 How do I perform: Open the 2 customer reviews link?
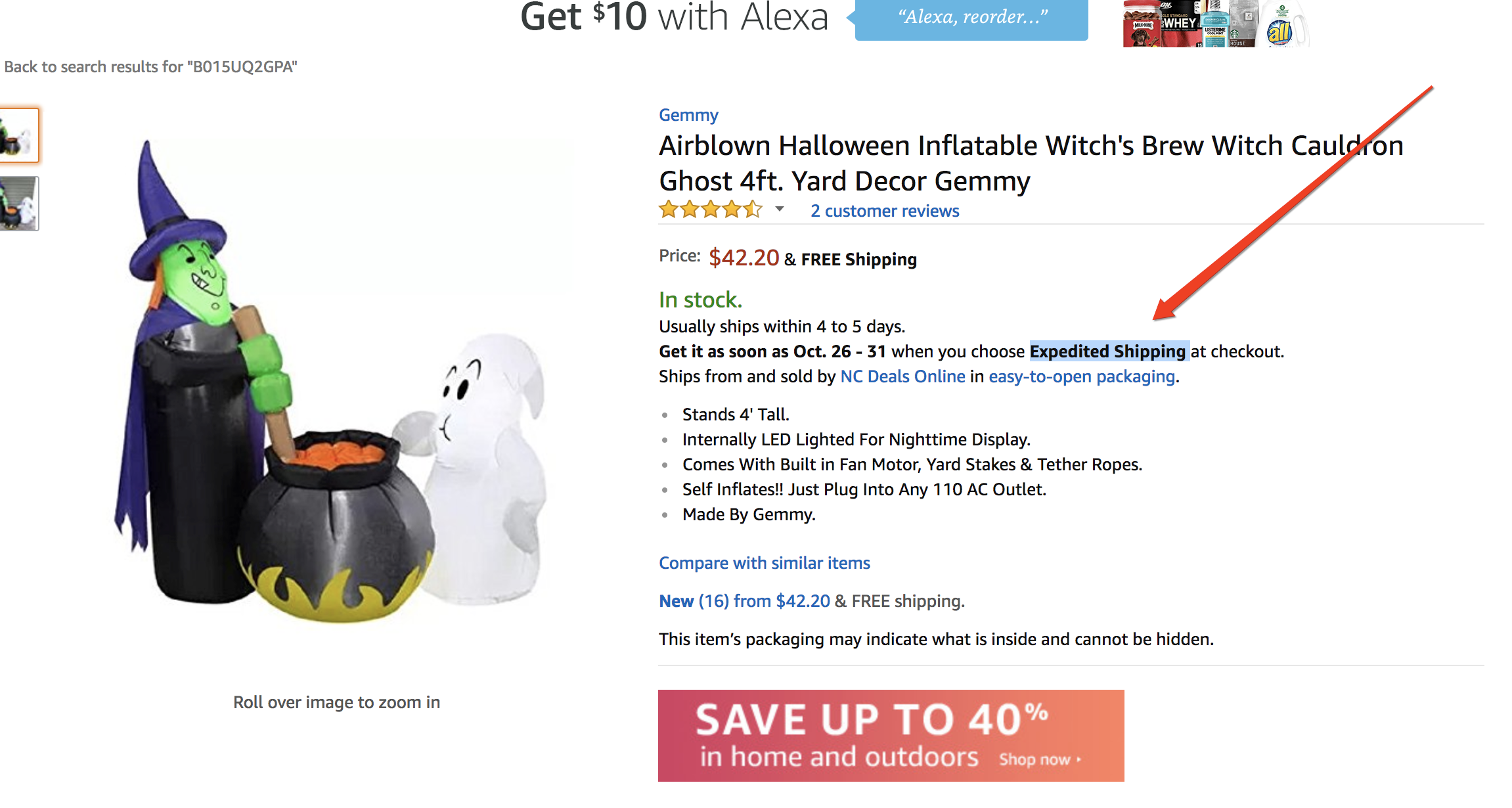point(885,211)
